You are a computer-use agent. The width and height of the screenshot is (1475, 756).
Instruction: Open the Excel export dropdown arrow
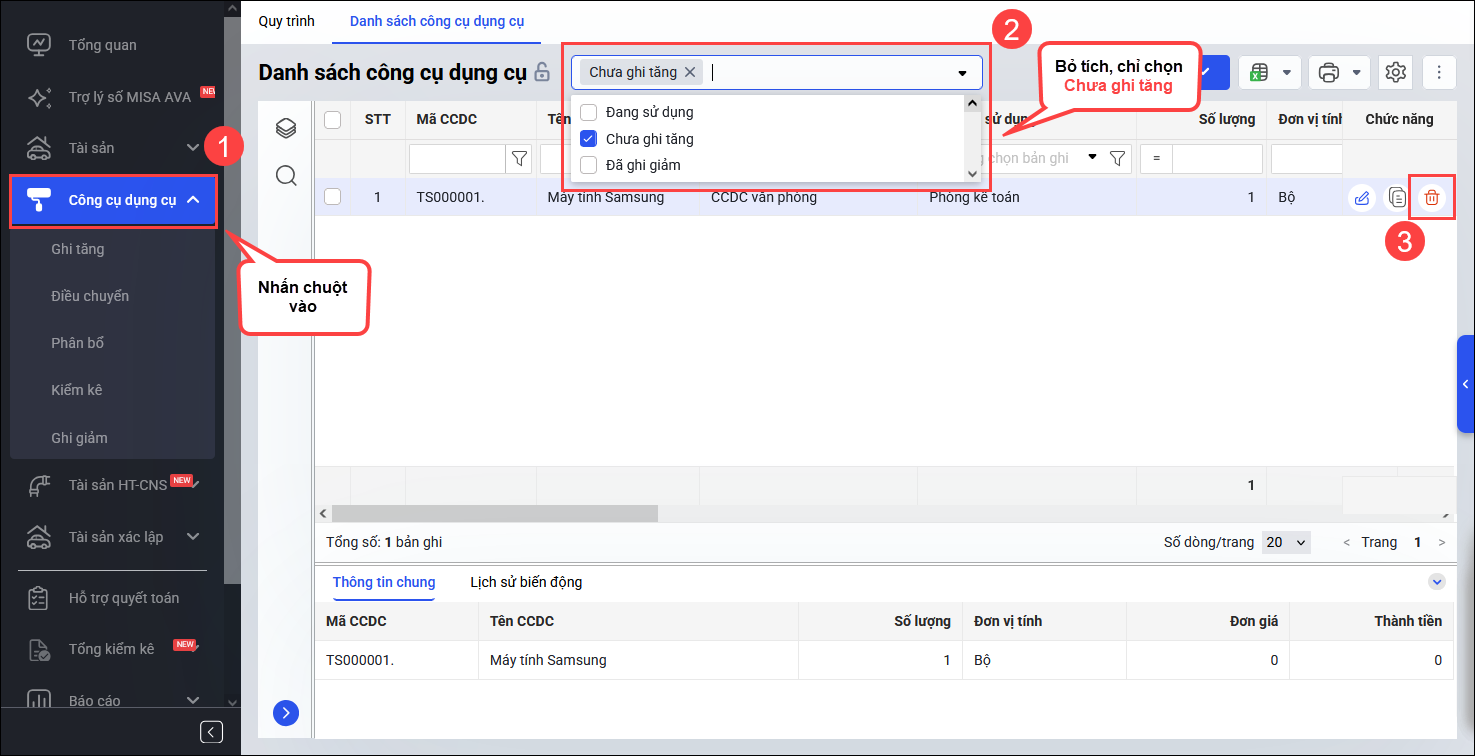tap(1286, 72)
